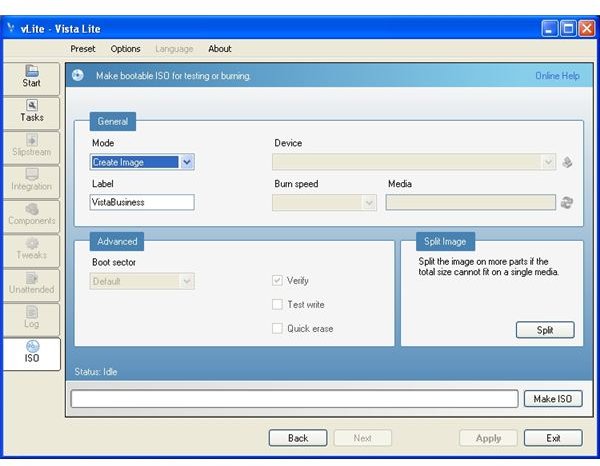Toggle the Verify checkbox
The width and height of the screenshot is (600, 466).
tap(277, 280)
